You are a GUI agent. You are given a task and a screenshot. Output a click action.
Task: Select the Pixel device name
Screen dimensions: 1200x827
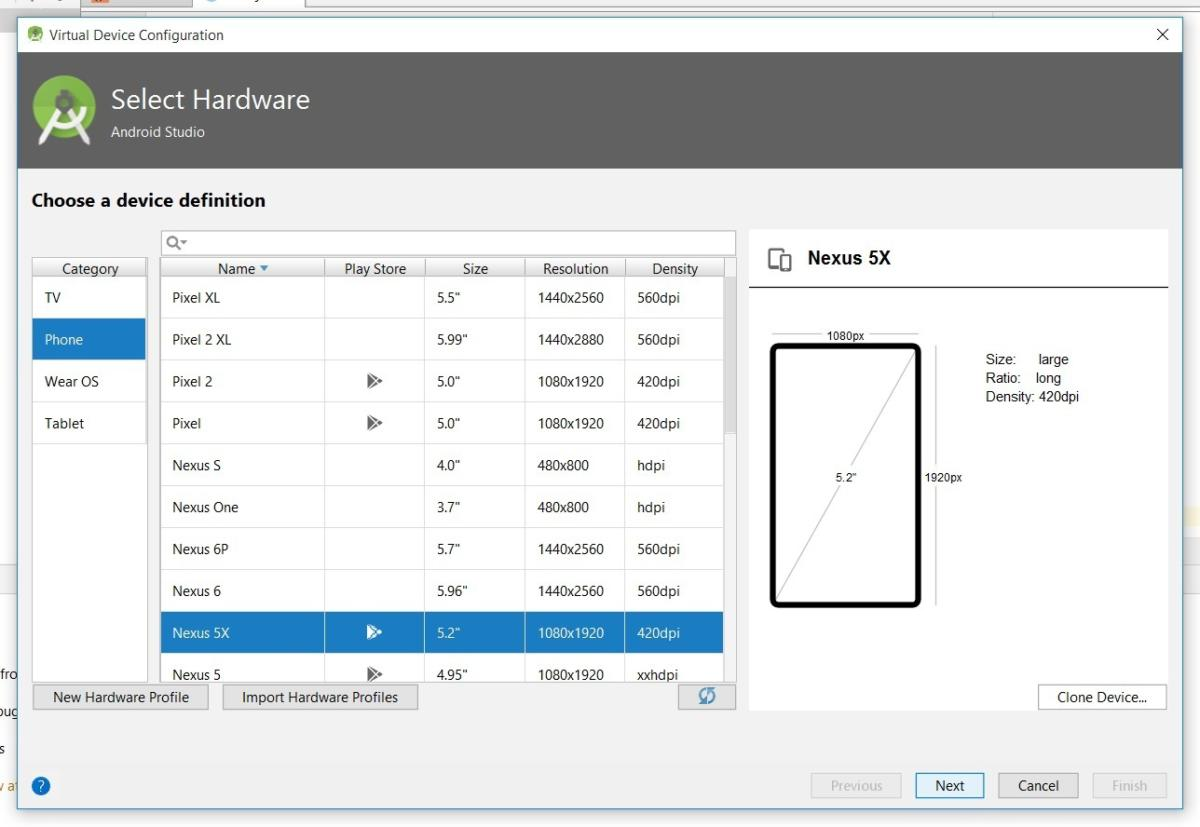coord(186,424)
